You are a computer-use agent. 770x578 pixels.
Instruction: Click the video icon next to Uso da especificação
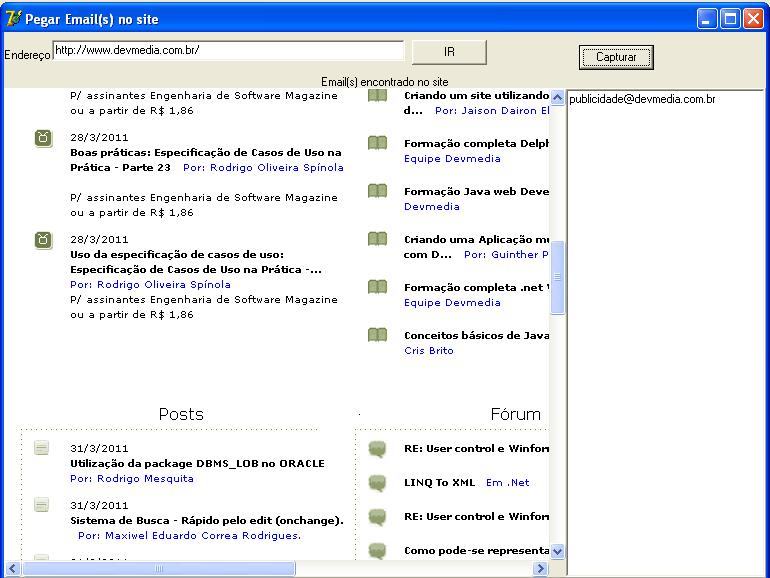pos(43,239)
